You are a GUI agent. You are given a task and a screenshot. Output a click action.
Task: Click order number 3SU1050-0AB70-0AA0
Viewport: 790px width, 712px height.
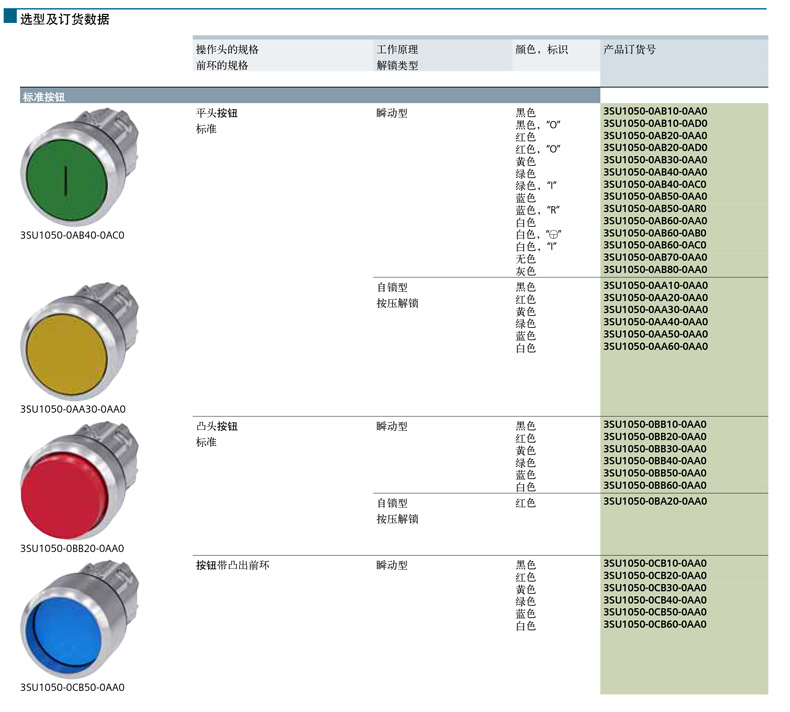(x=655, y=257)
